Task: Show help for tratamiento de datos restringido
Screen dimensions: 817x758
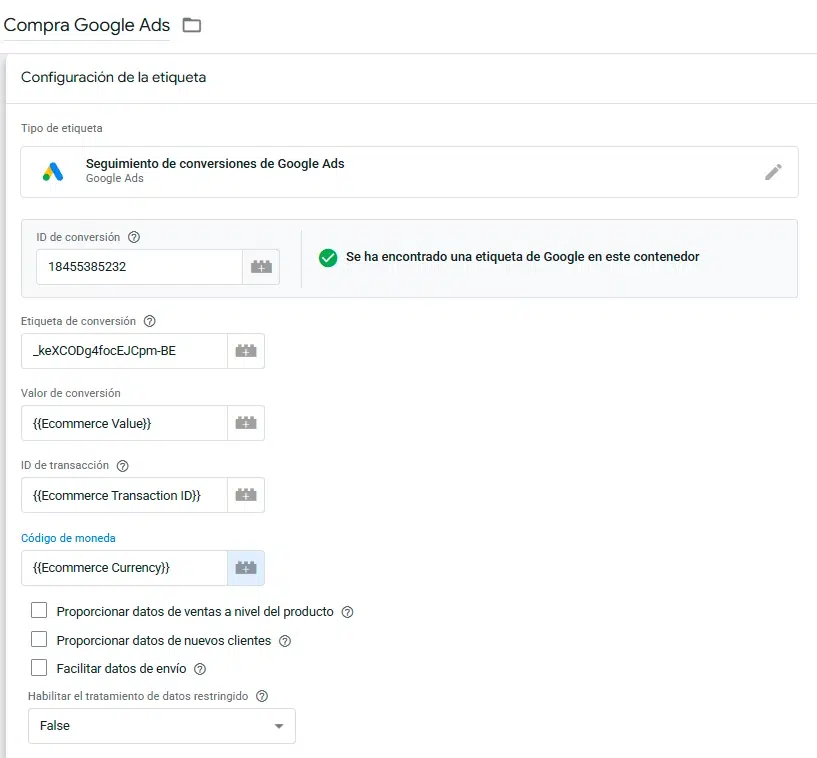Action: coord(262,696)
